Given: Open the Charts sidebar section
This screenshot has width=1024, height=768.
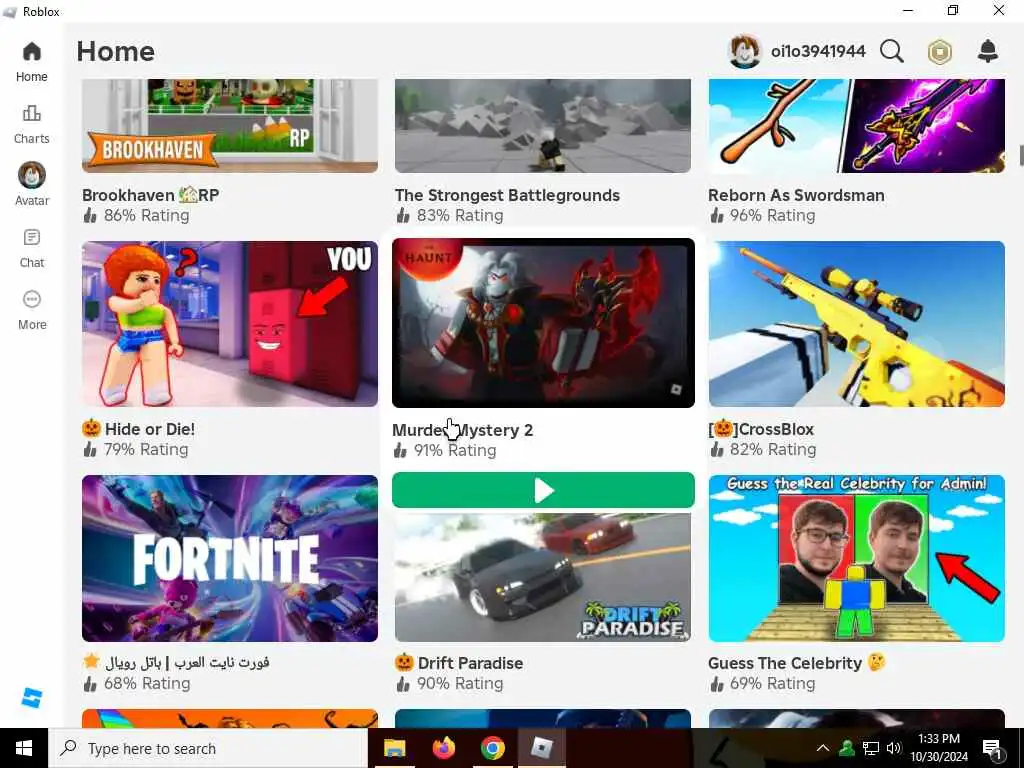Looking at the screenshot, I should [31, 124].
